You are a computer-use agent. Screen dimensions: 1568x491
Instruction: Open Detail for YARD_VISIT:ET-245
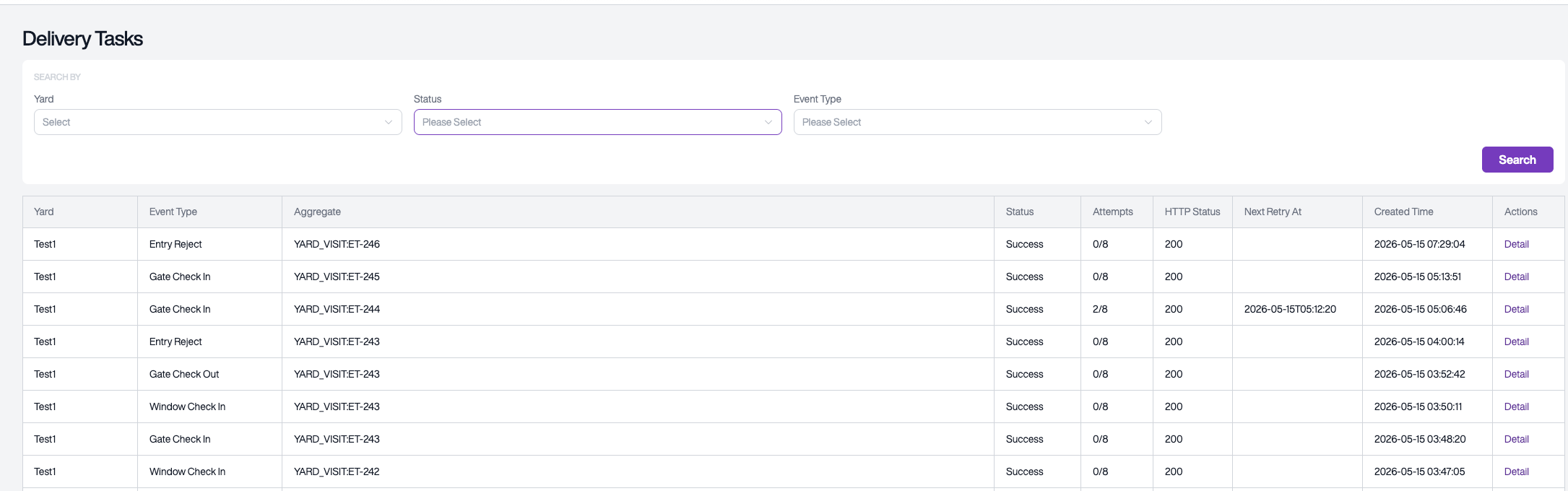1516,277
